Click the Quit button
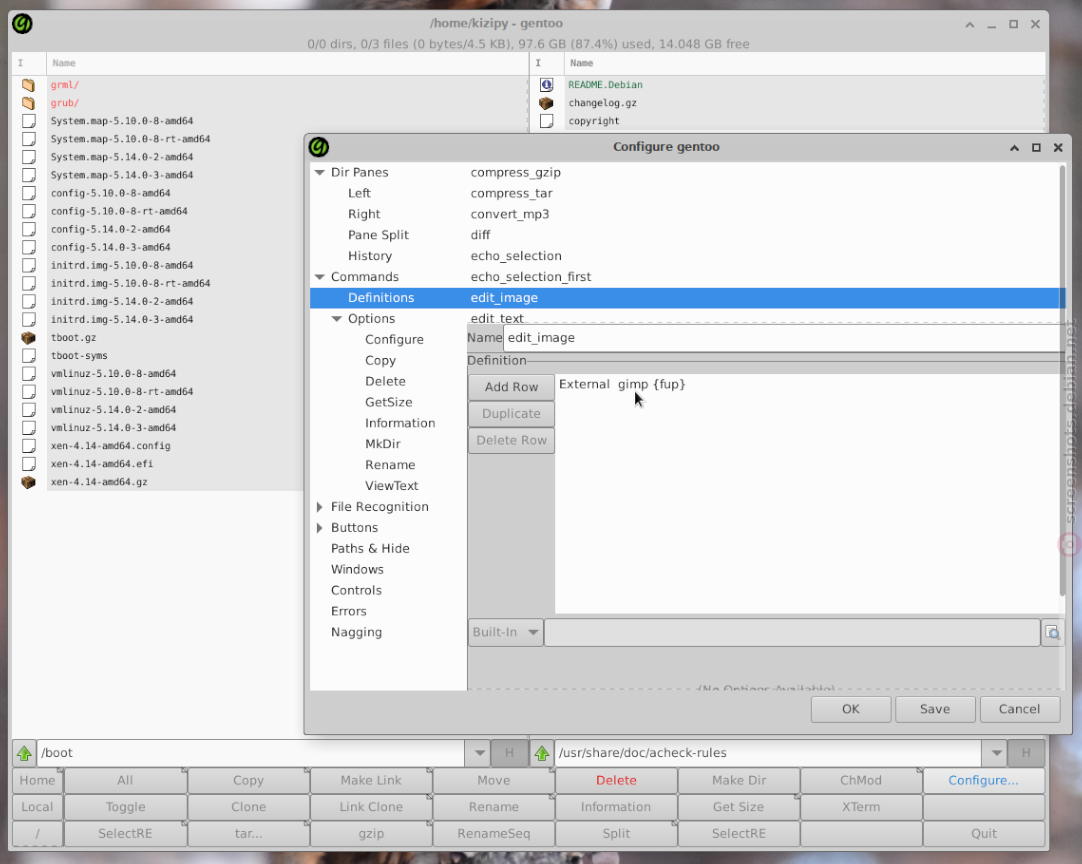 (x=983, y=834)
